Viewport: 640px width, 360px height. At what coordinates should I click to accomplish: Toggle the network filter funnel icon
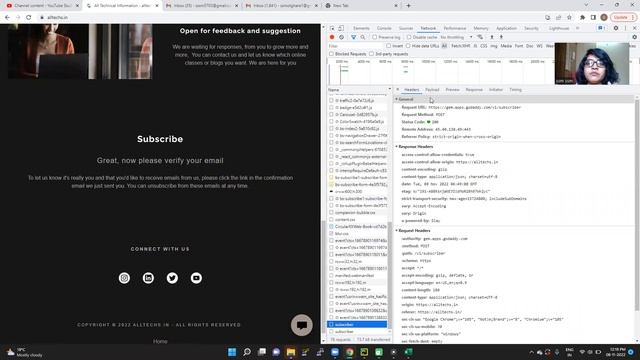tap(353, 37)
